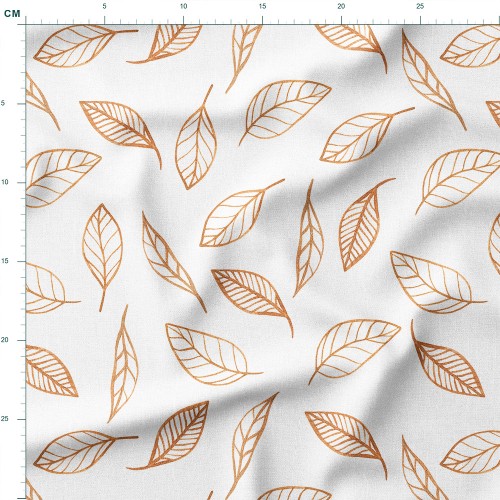Viewport: 500px width, 500px height.
Task: Select the leaf in the top-left fabric corner
Action: (85, 46)
